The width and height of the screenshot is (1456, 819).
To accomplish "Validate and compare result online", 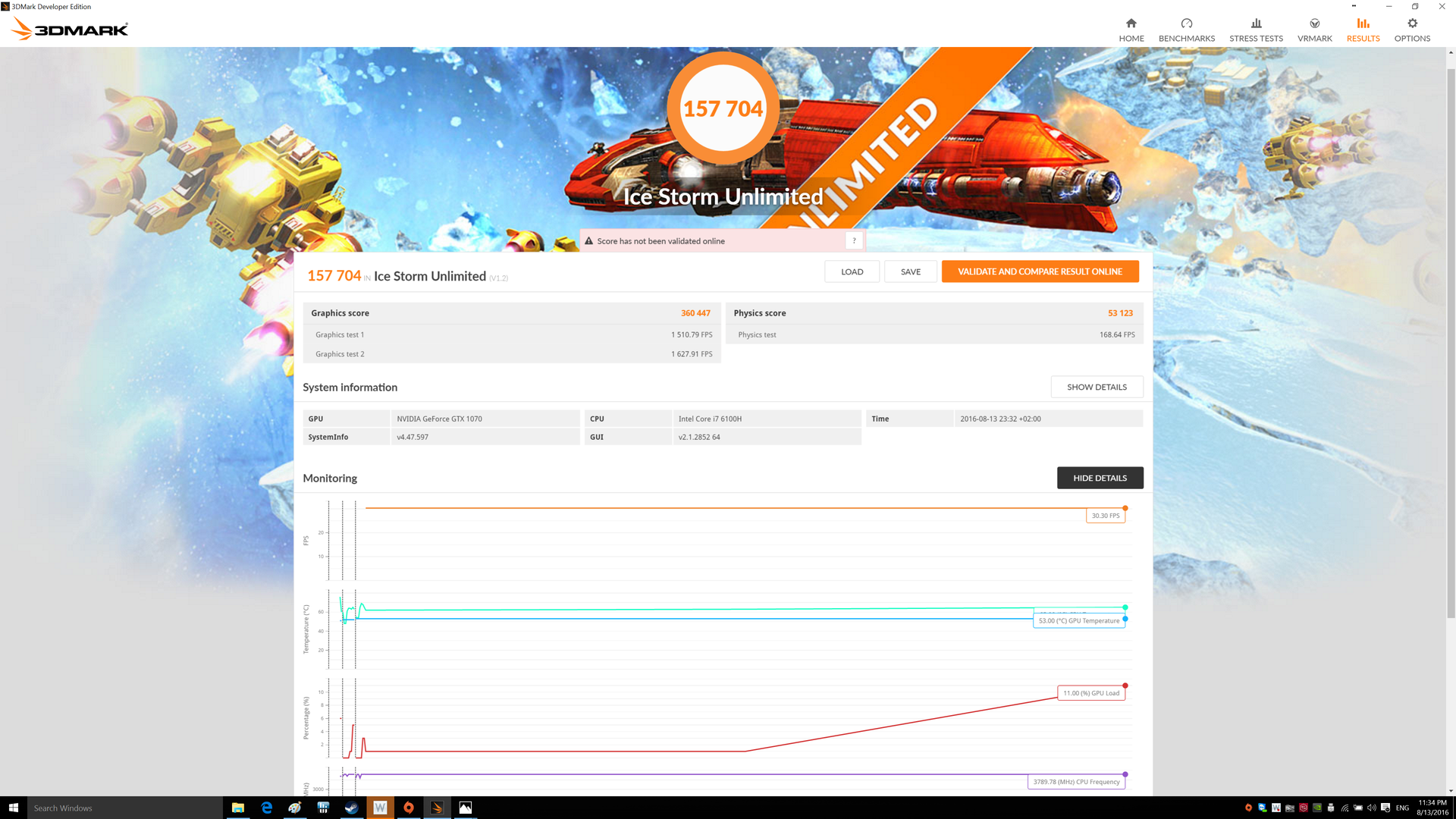I will (1040, 271).
